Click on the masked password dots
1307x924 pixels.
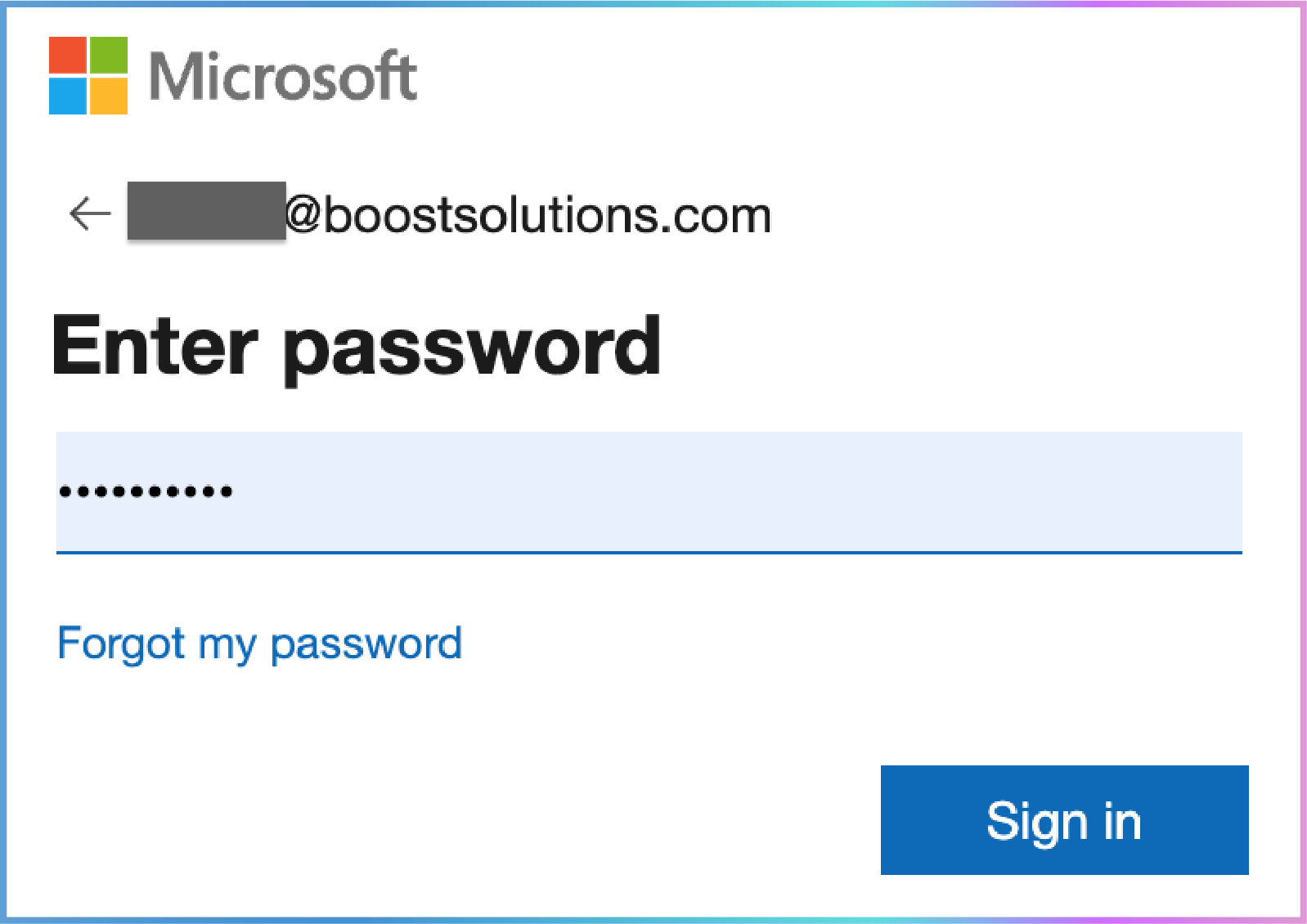pos(146,491)
